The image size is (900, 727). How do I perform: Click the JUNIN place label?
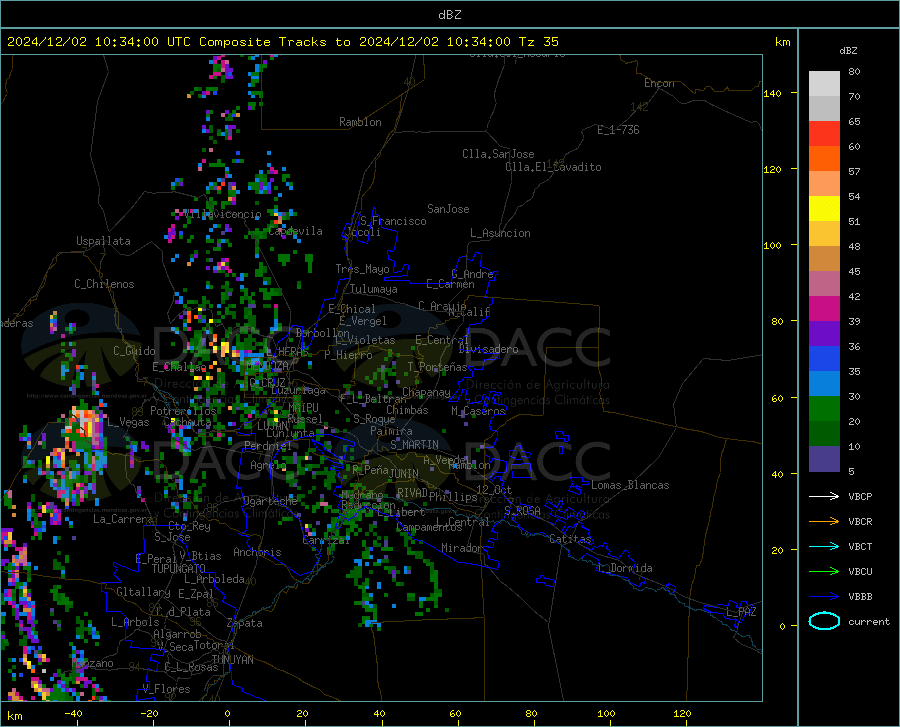coord(404,473)
